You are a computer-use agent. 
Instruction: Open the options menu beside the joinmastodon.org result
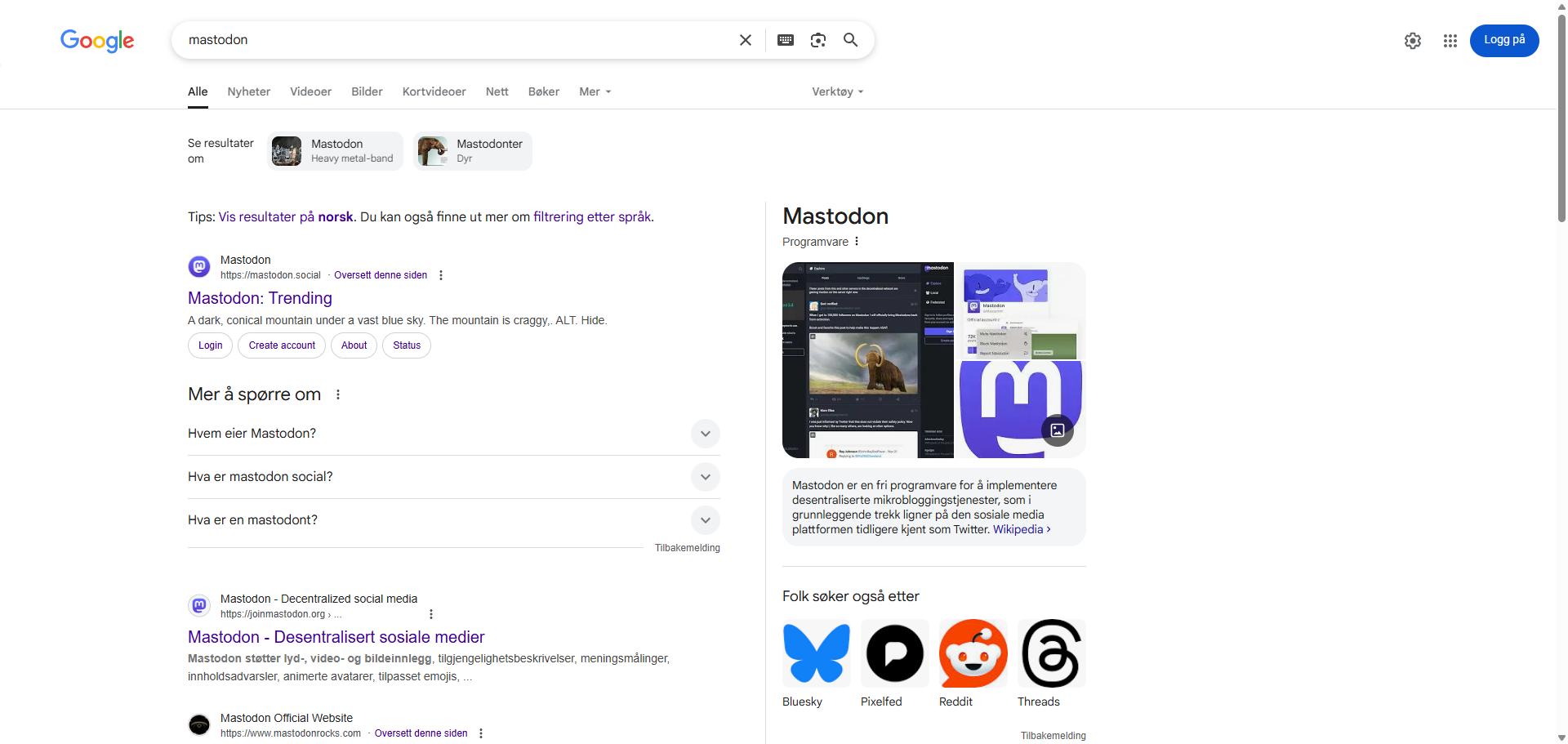click(431, 614)
